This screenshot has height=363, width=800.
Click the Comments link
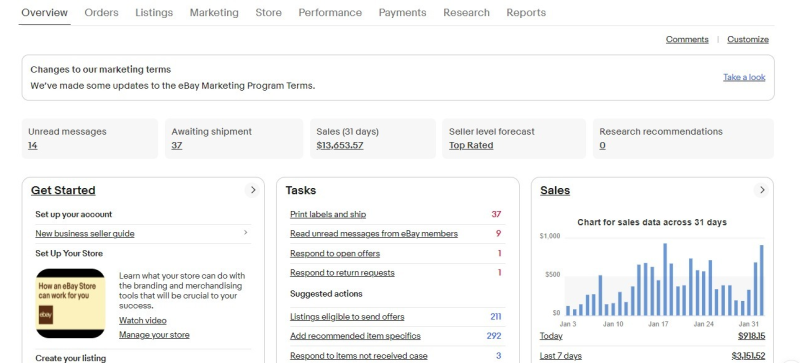pyautogui.click(x=687, y=39)
